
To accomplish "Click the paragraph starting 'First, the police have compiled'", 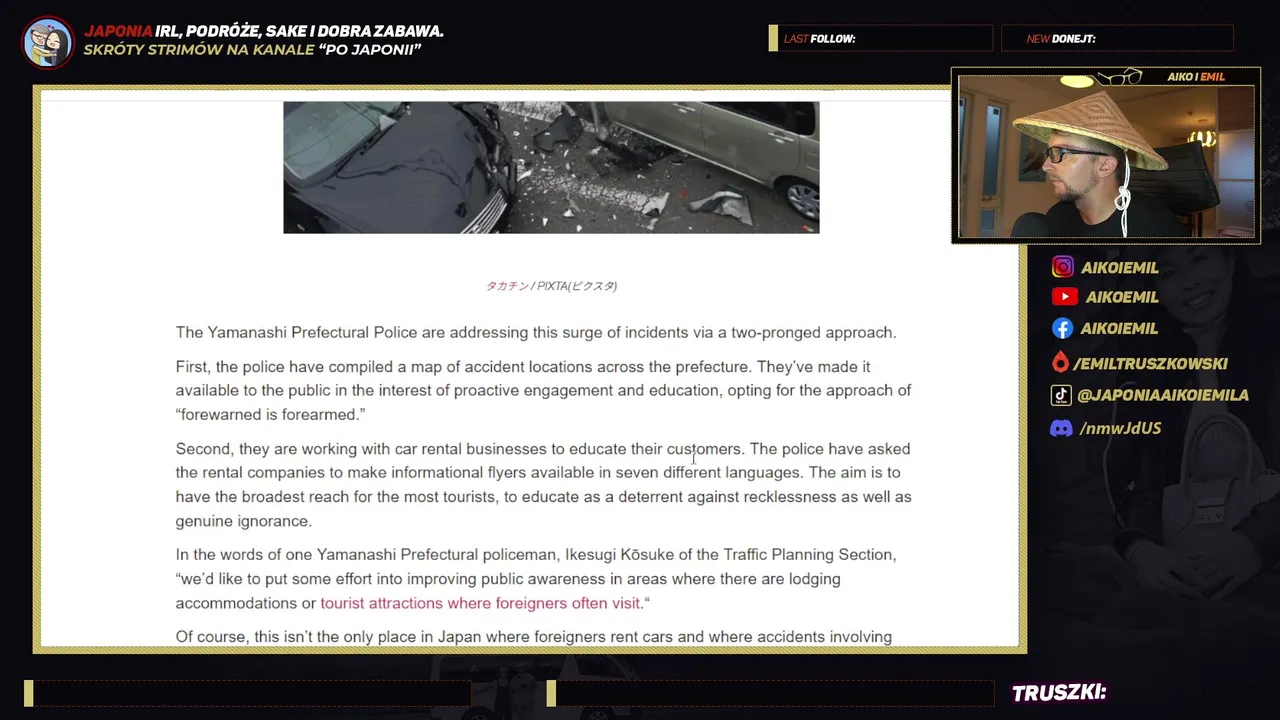I will click(x=543, y=391).
